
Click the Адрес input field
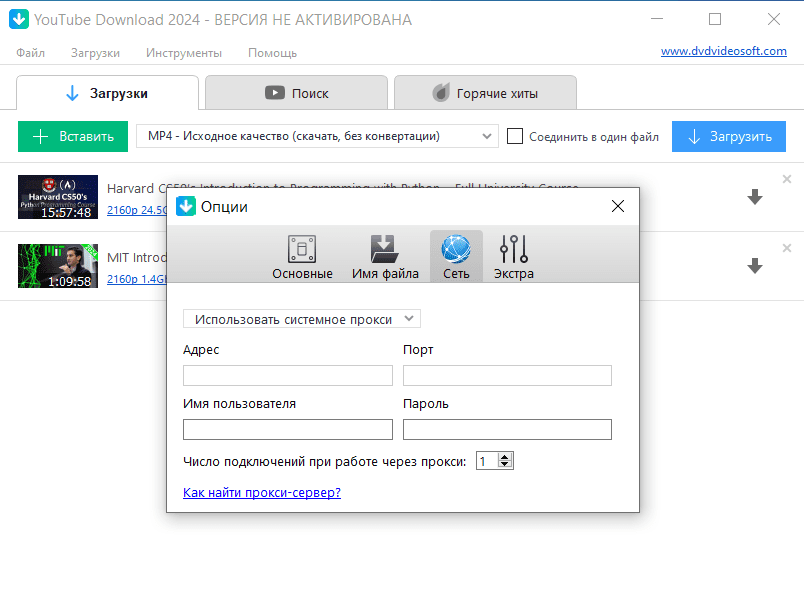288,375
